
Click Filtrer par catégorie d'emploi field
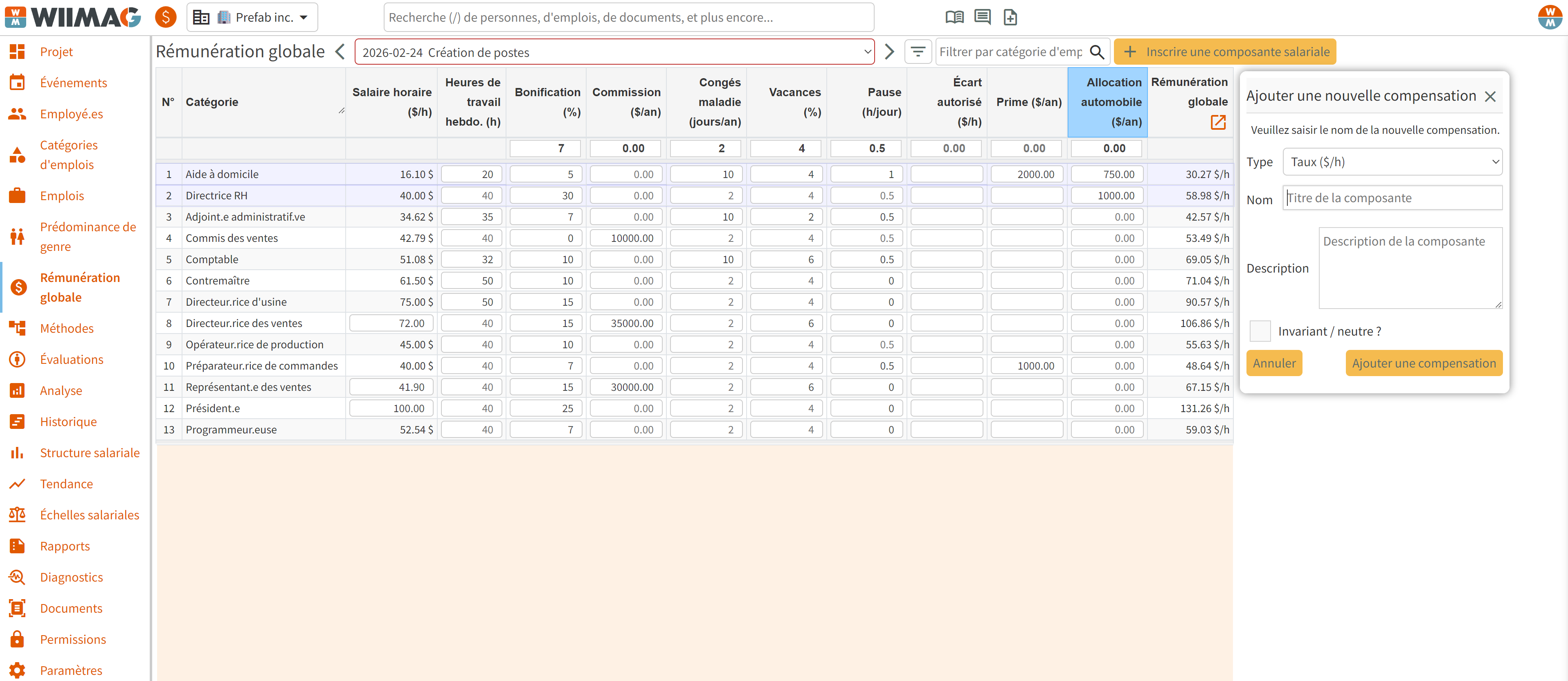point(1012,52)
